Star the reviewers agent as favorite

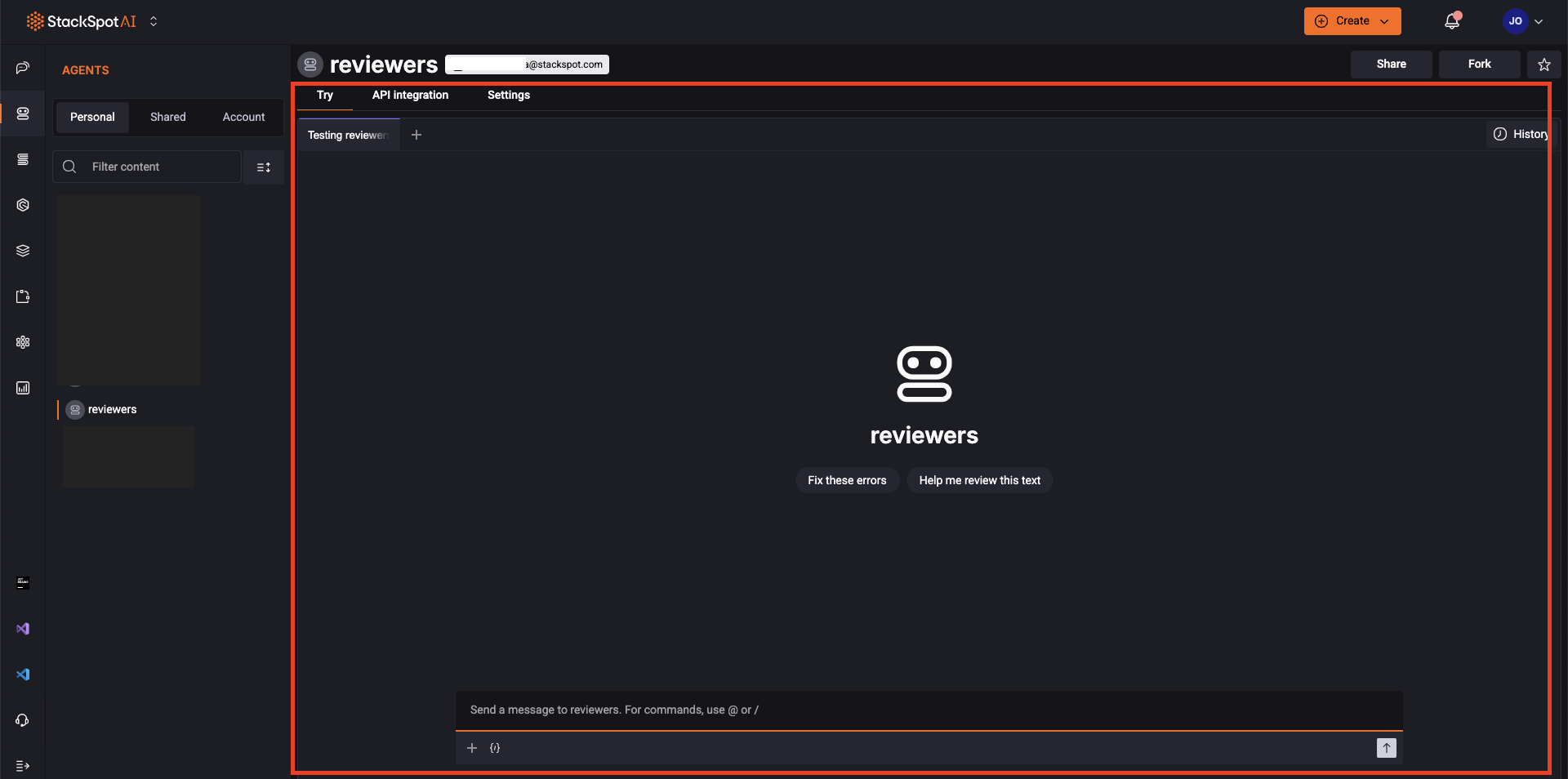pos(1543,65)
